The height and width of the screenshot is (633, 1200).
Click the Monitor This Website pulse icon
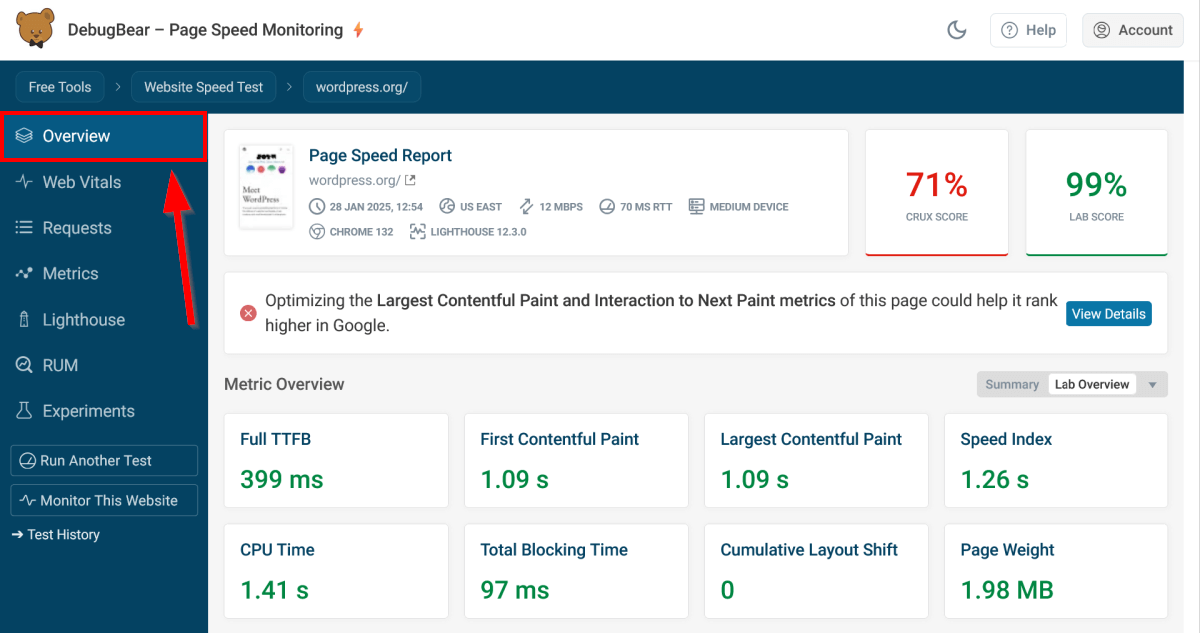28,501
